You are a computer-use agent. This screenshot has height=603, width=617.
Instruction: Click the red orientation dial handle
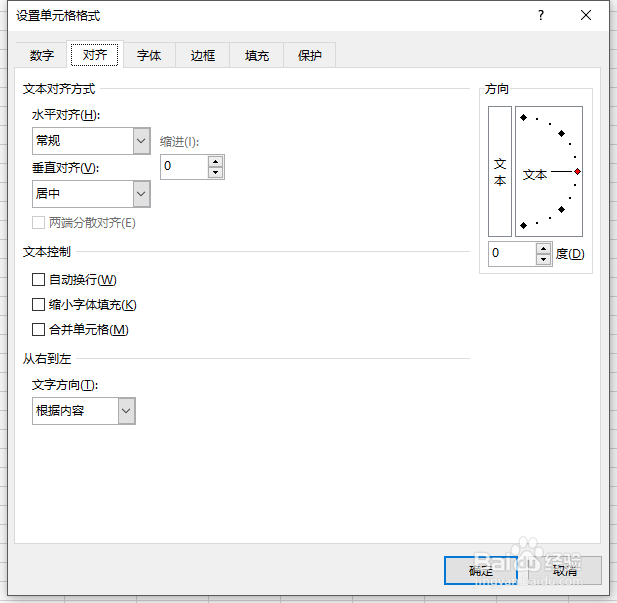[x=577, y=172]
